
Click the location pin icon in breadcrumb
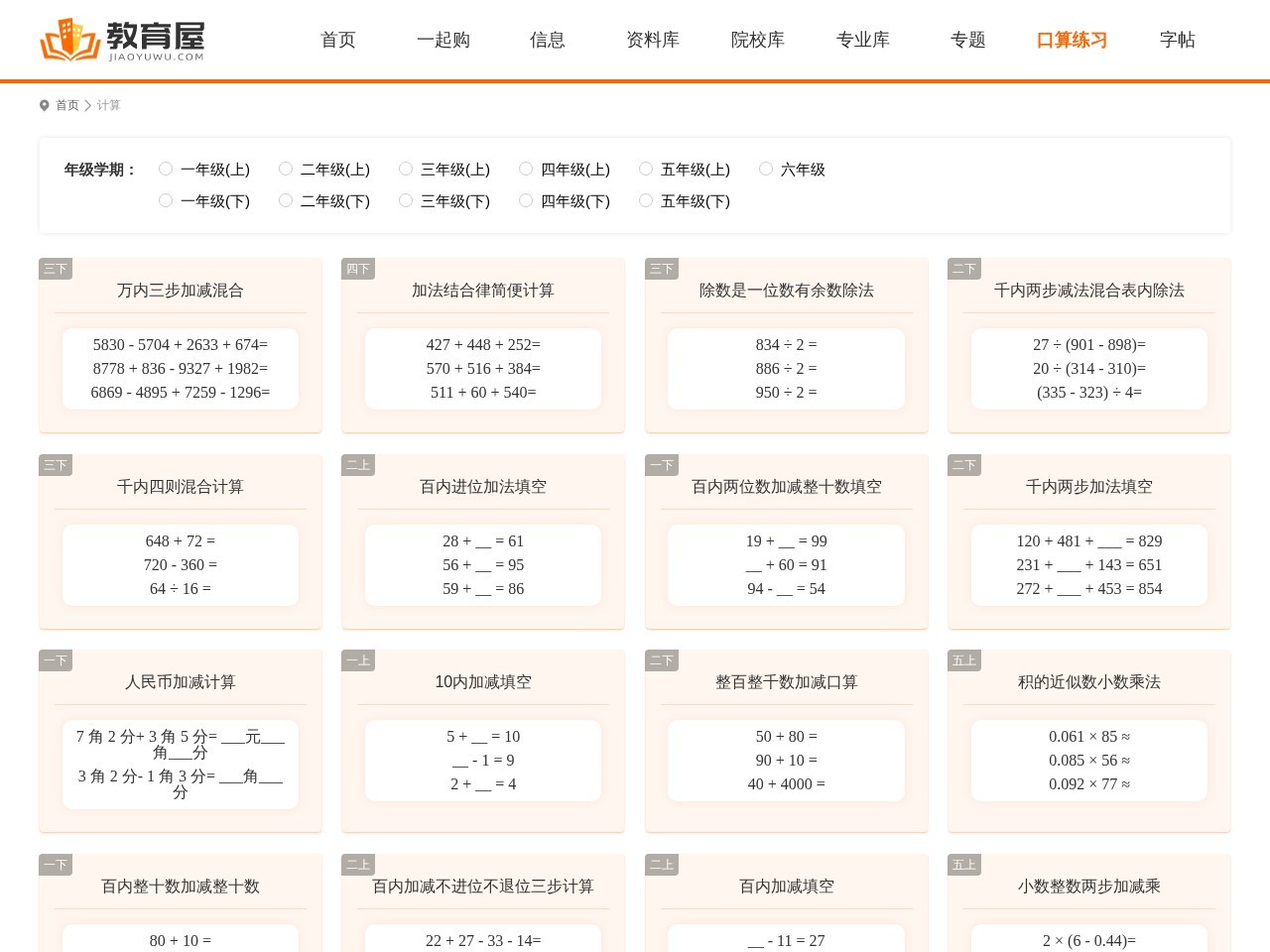(44, 105)
